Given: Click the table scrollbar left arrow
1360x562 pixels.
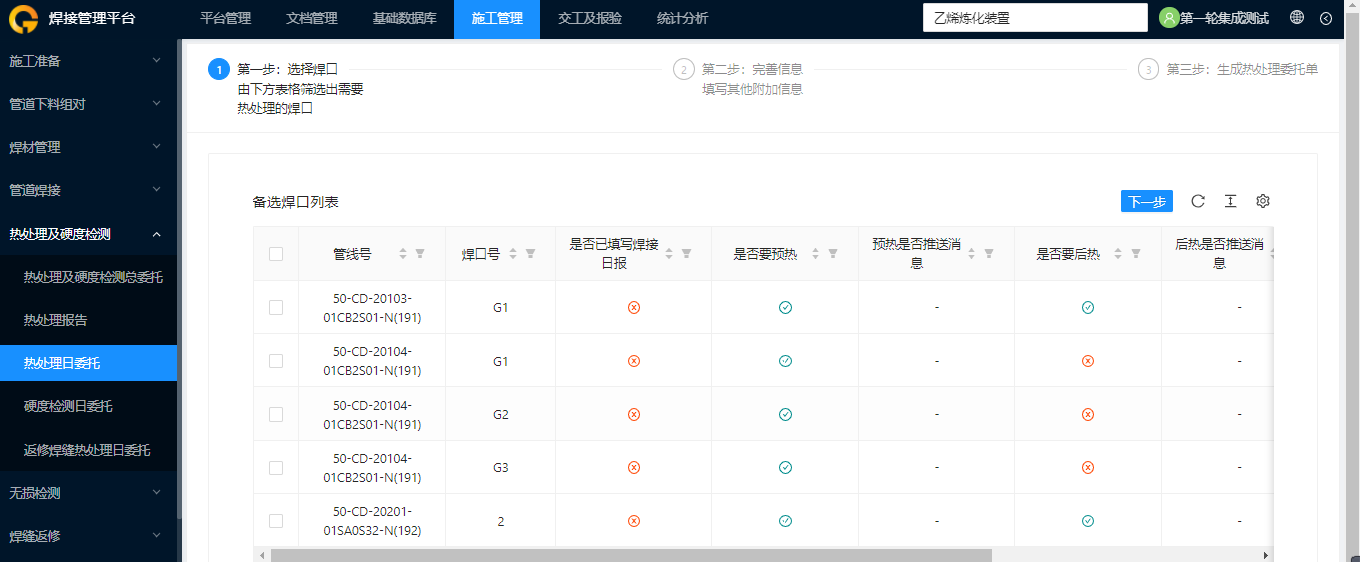Looking at the screenshot, I should pyautogui.click(x=261, y=555).
